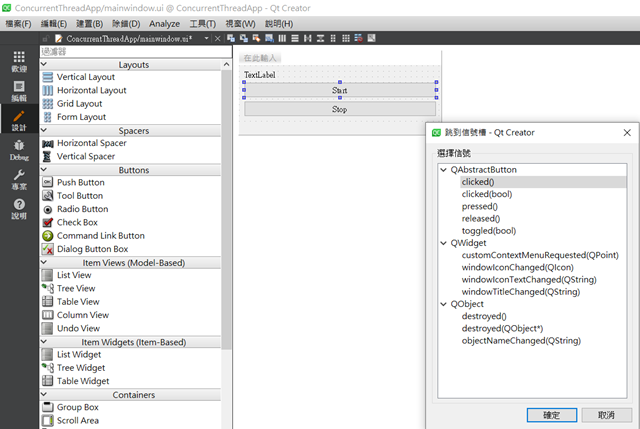Confirm with the 確定 button

click(x=552, y=415)
